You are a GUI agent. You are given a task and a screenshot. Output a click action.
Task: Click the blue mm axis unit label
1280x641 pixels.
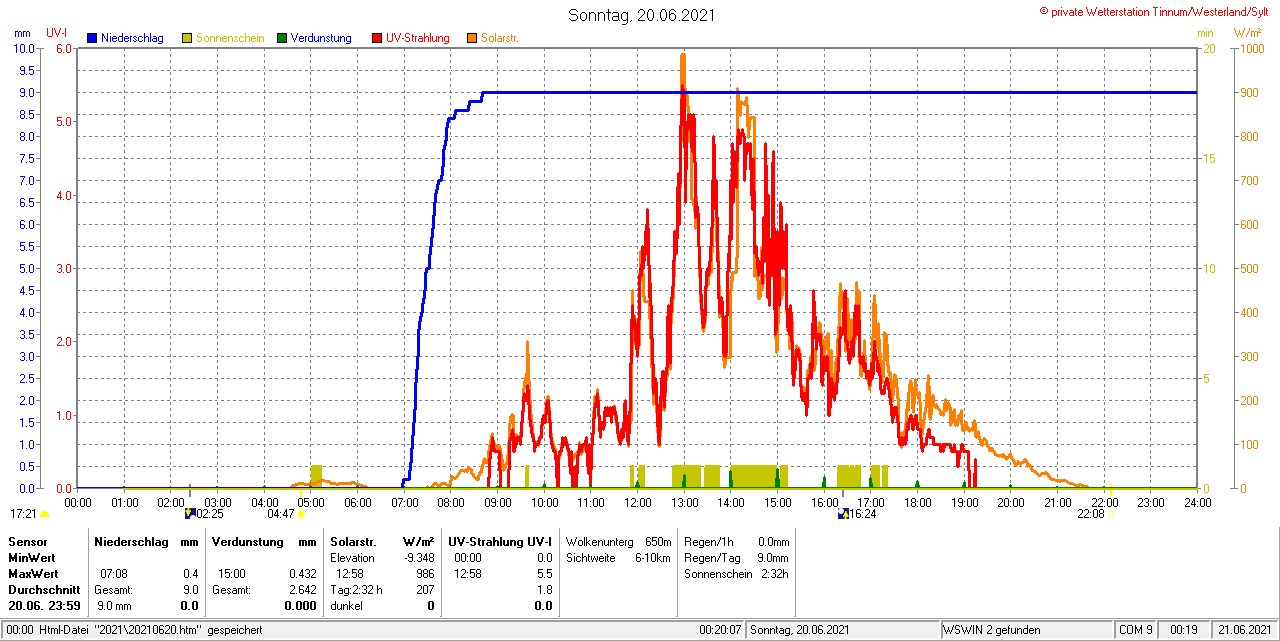(22, 33)
